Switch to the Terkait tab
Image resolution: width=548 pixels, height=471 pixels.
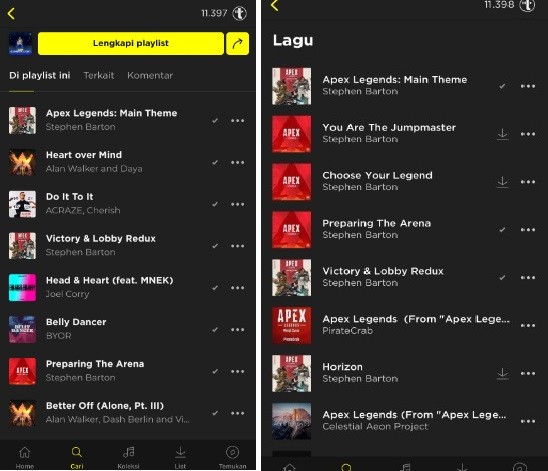click(99, 75)
